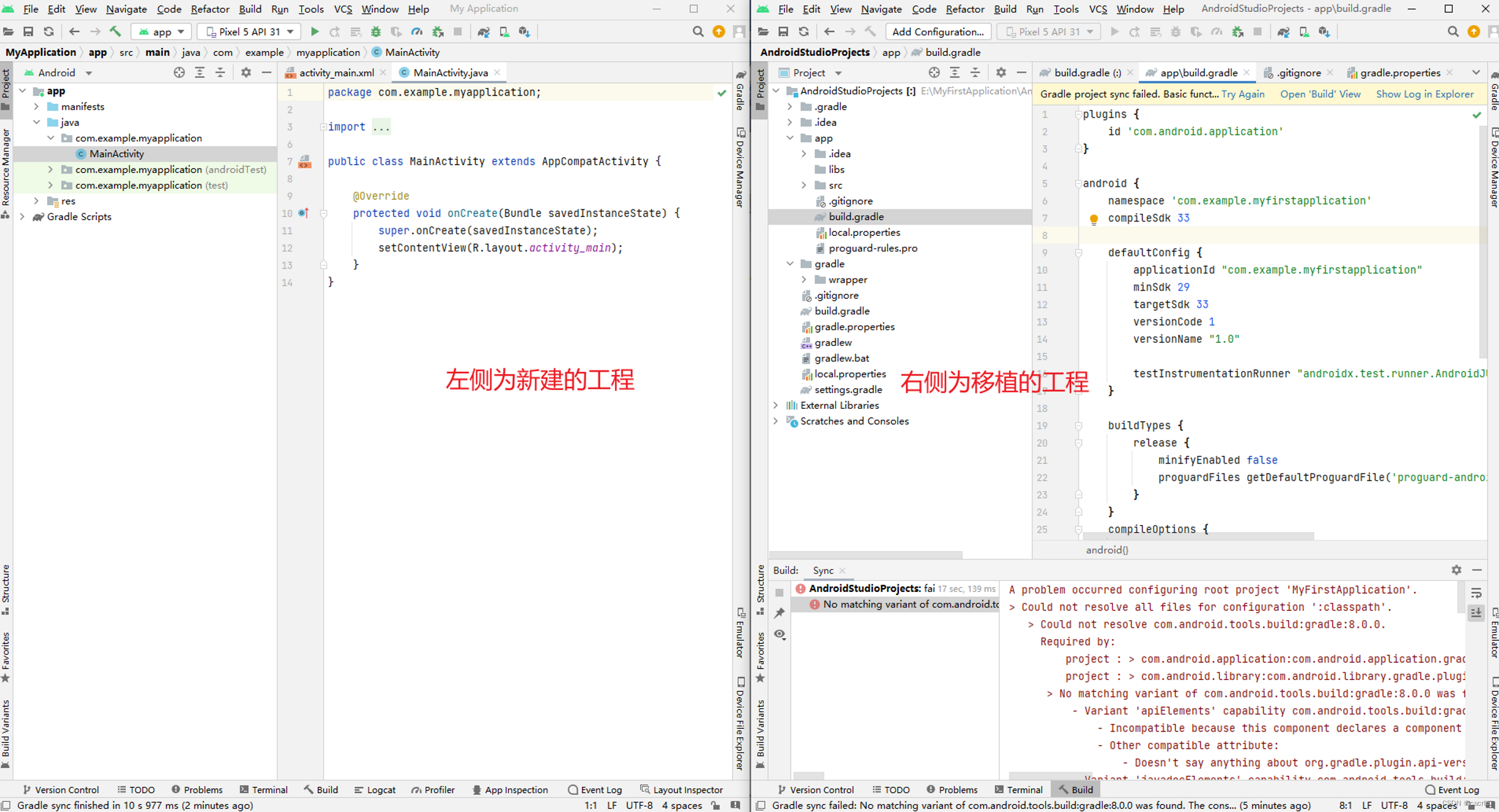The height and width of the screenshot is (812, 1499).
Task: Open Build panel settings gear
Action: pyautogui.click(x=1456, y=570)
